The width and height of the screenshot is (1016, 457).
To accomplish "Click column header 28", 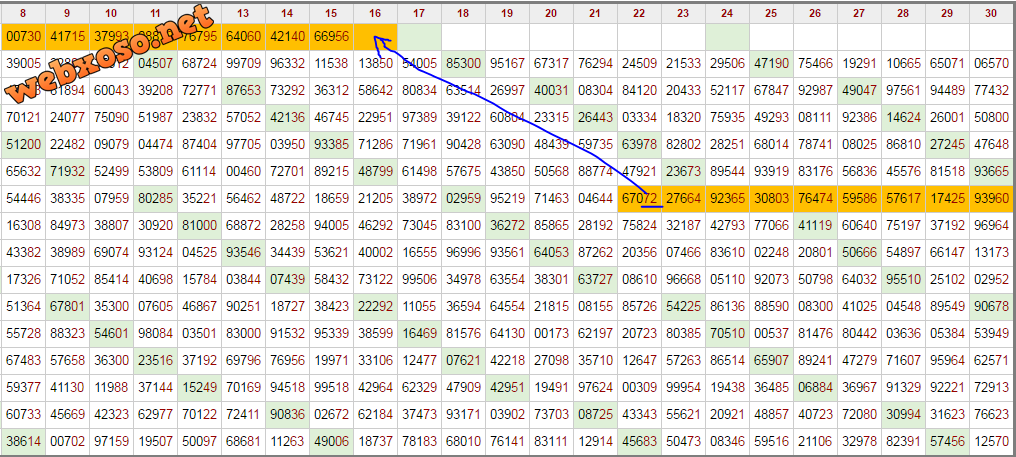I will tap(903, 13).
